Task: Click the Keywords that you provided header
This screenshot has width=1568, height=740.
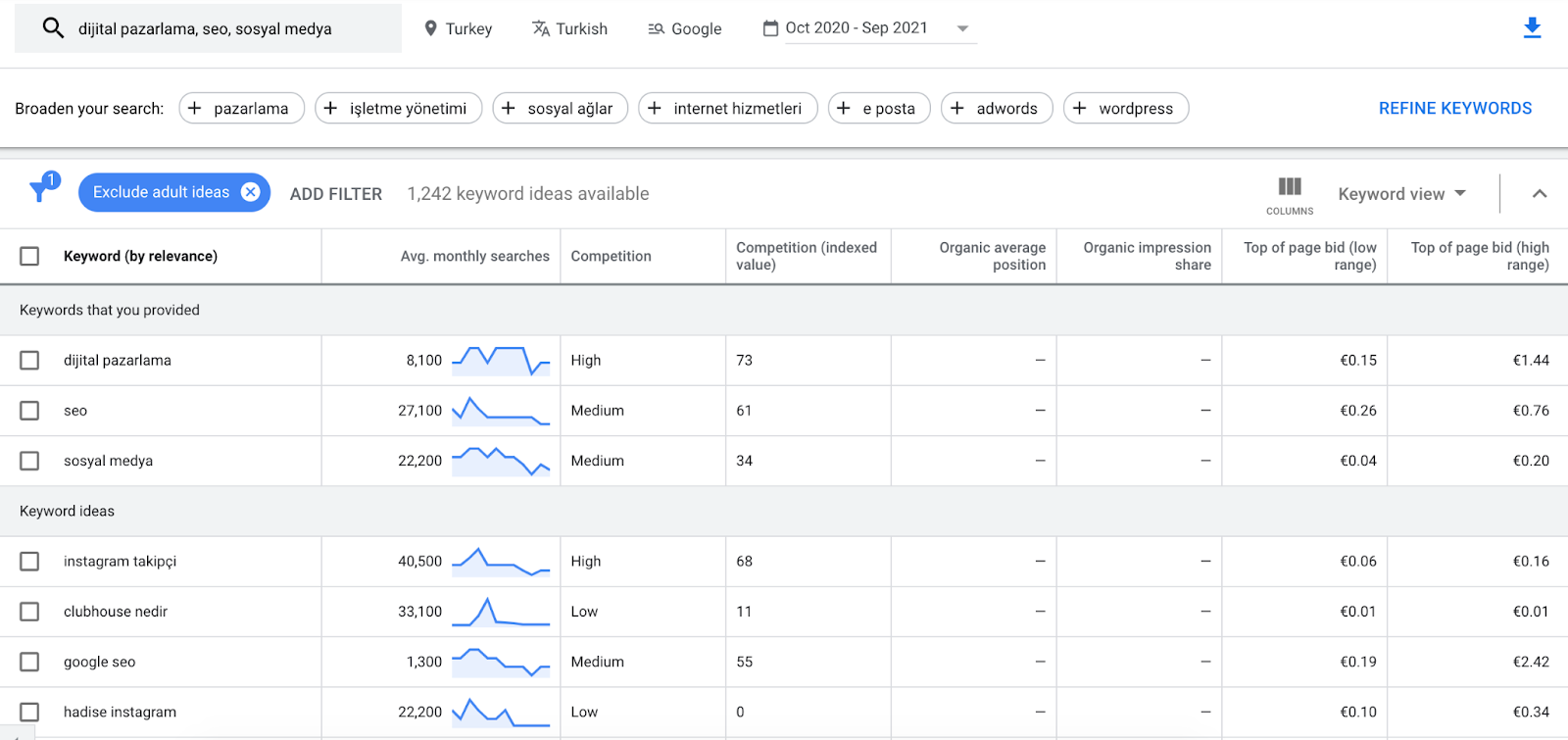Action: click(110, 310)
